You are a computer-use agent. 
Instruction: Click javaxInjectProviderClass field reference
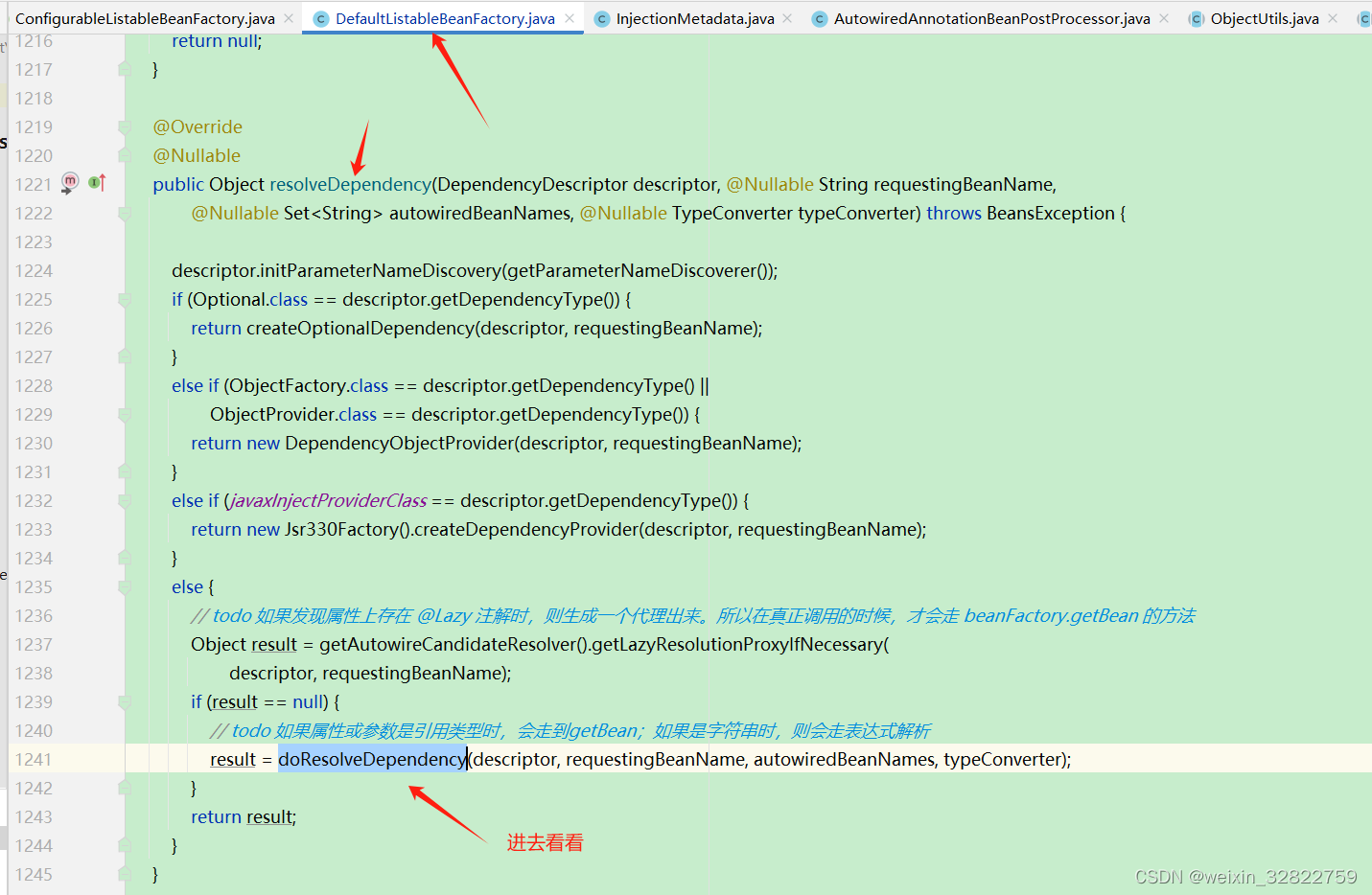[328, 500]
